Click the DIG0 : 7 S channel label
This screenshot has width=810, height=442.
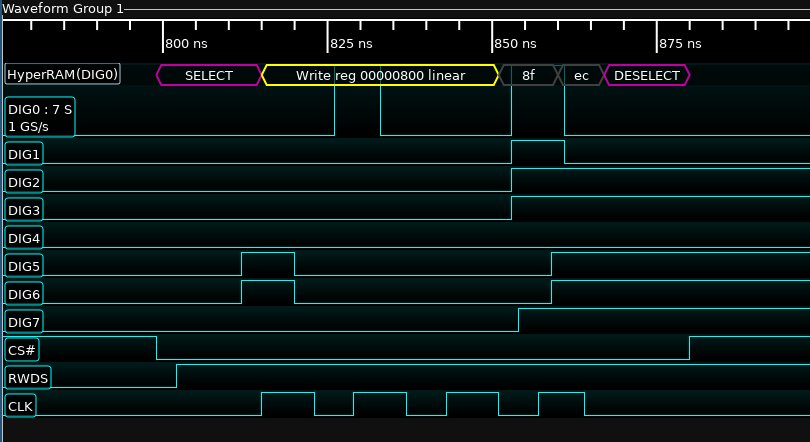(40, 117)
